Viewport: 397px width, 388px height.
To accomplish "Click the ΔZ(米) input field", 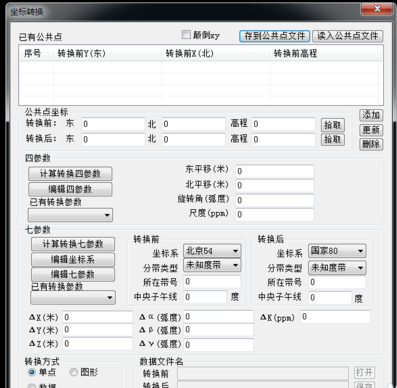I will (97, 344).
